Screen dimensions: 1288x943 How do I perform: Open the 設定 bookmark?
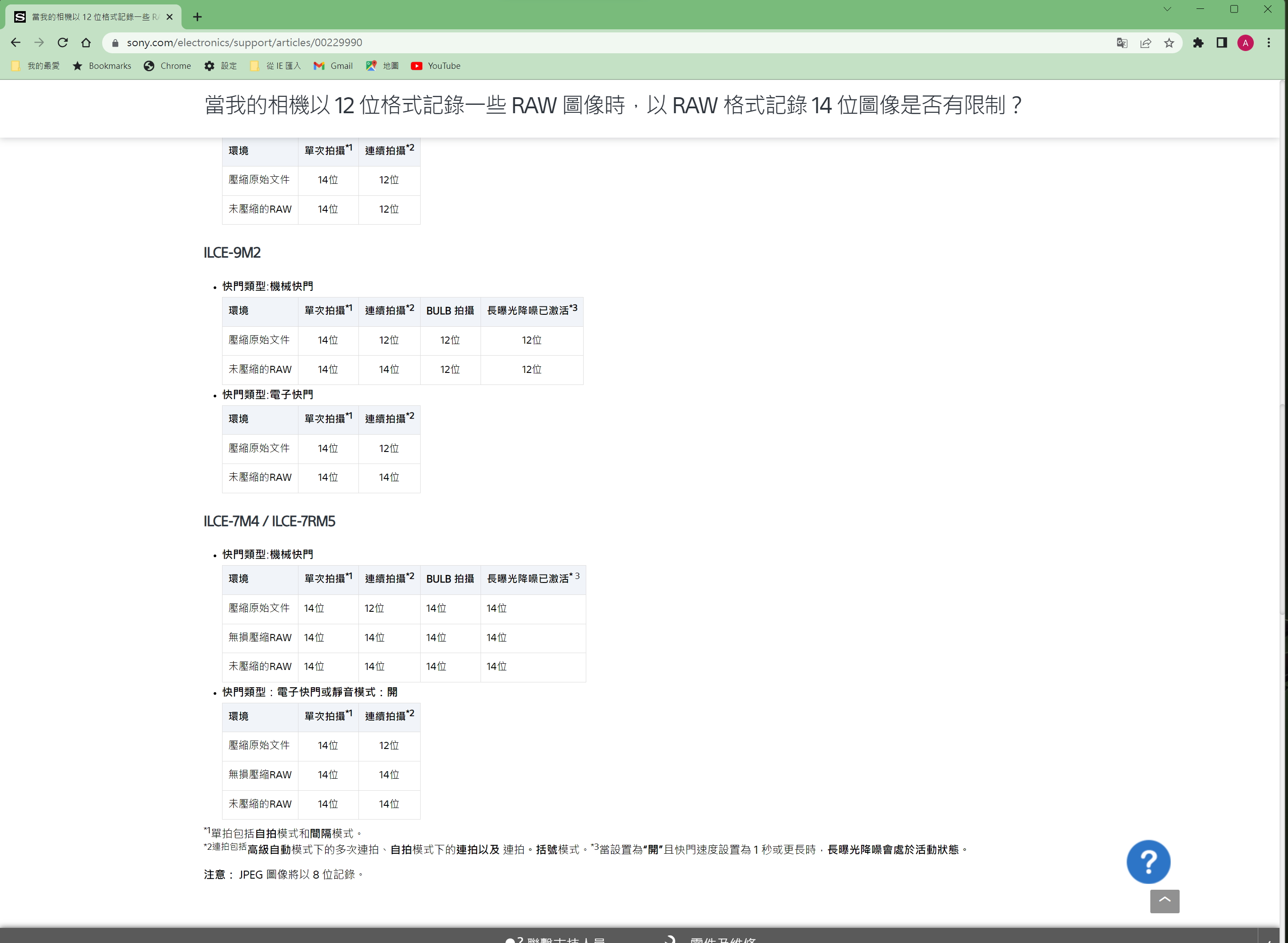[x=220, y=66]
